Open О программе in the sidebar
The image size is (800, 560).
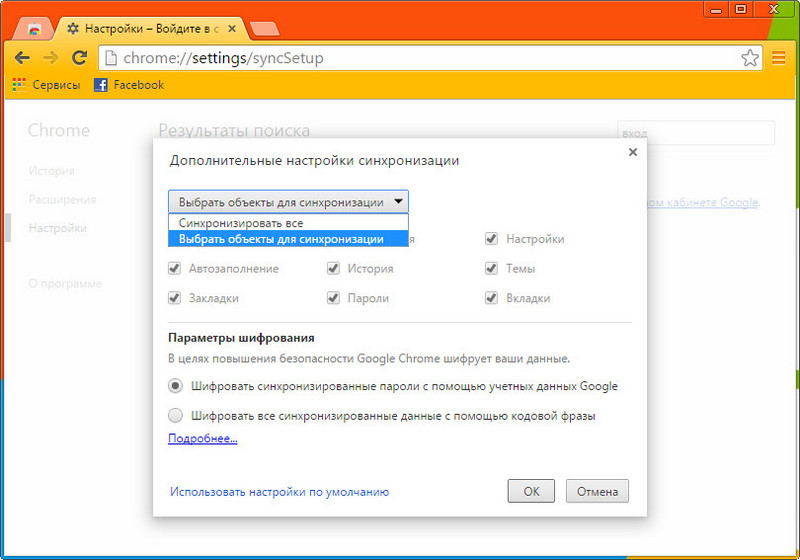(65, 284)
